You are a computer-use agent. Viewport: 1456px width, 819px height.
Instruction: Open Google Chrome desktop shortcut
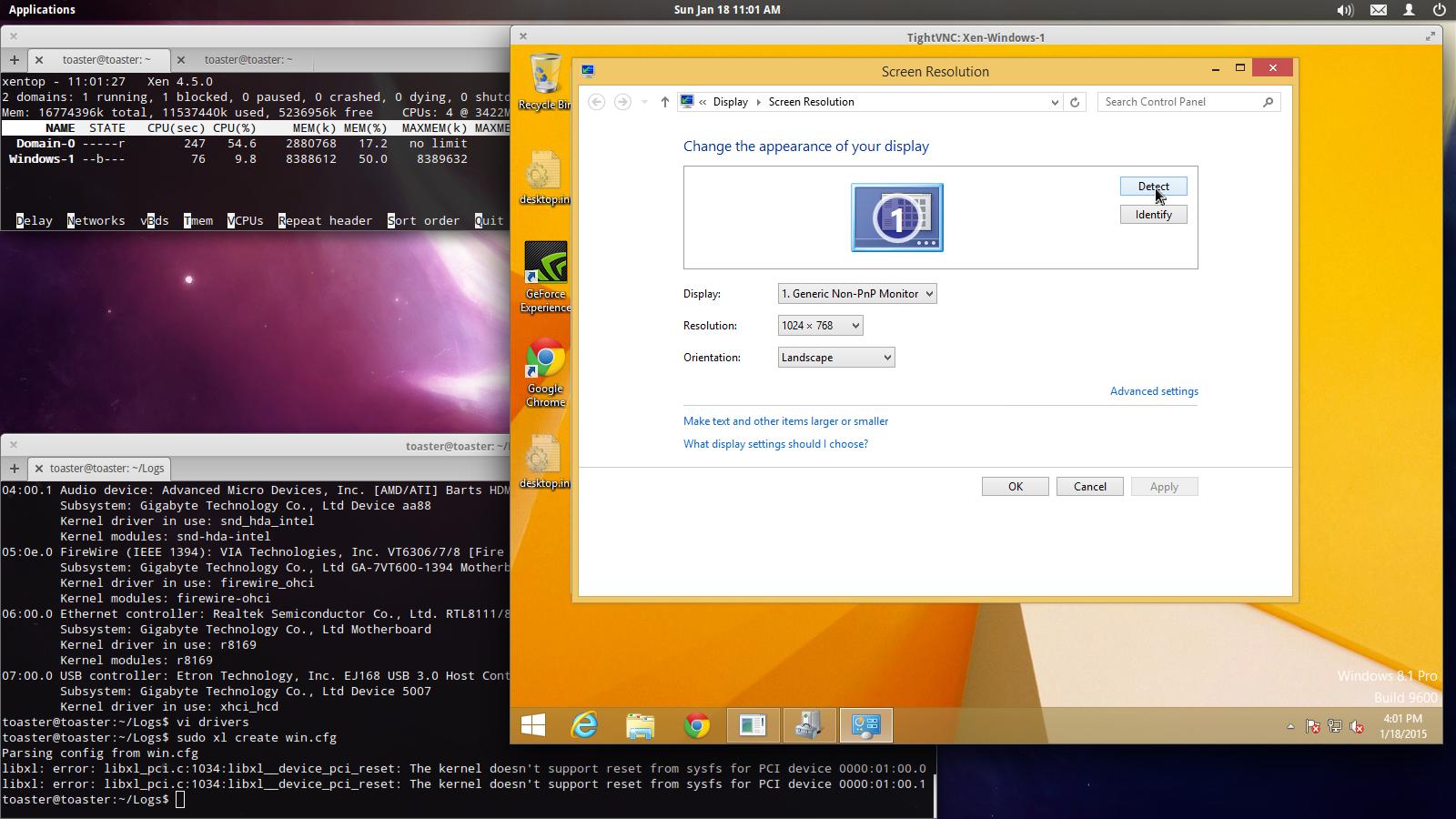pyautogui.click(x=545, y=372)
